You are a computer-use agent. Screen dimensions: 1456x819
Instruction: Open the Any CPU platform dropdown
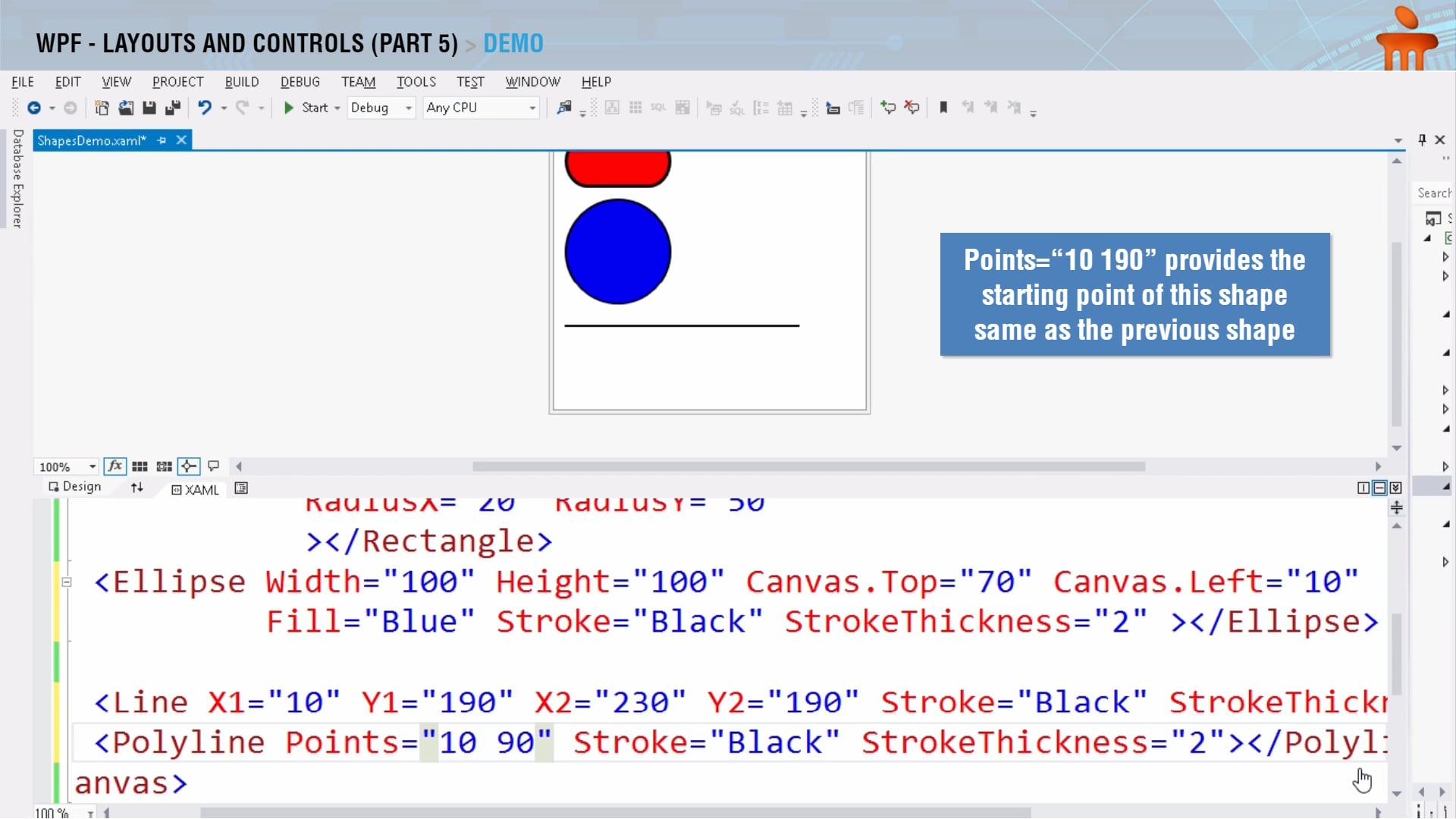532,108
